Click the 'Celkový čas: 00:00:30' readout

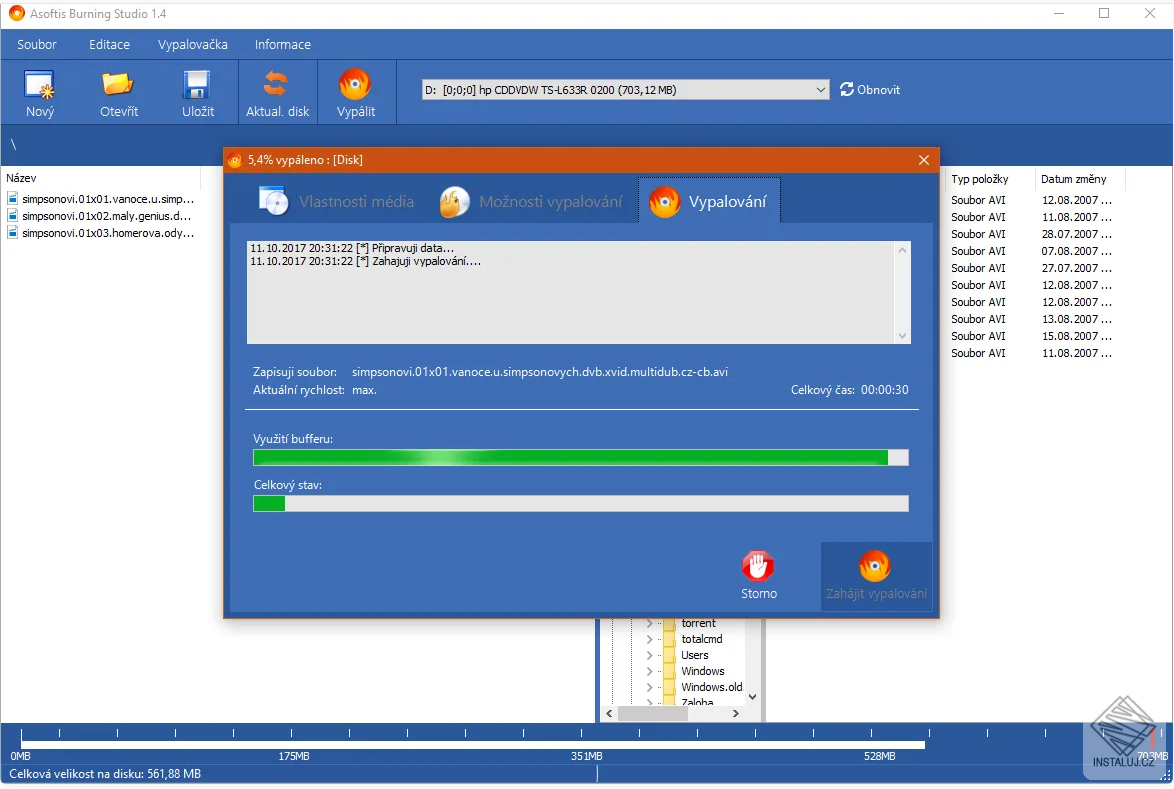point(849,389)
